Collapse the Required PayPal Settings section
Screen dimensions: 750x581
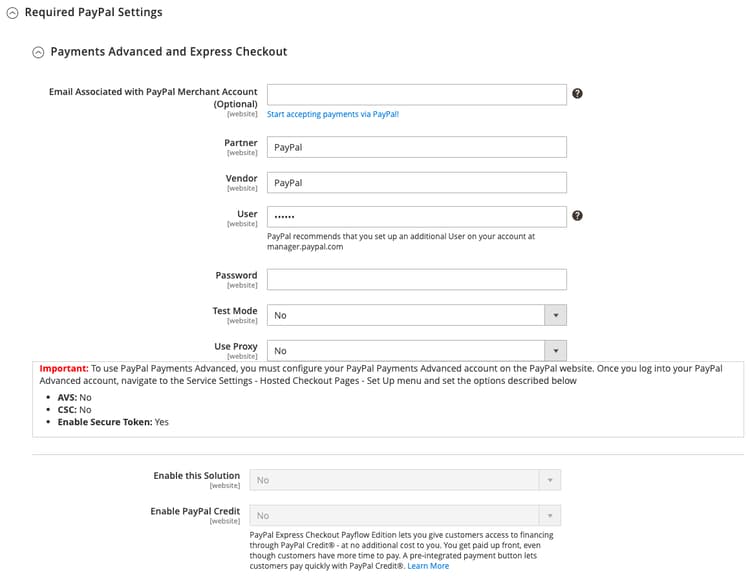tap(12, 13)
